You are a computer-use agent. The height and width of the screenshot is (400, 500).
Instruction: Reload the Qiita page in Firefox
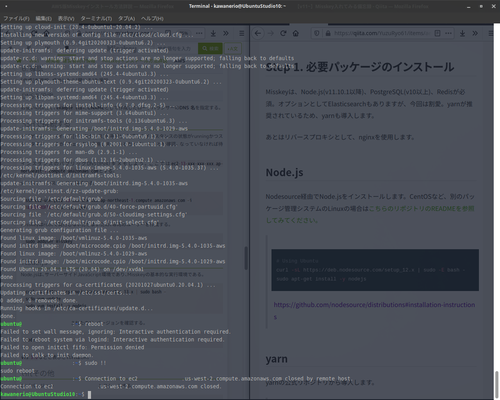click(x=283, y=33)
